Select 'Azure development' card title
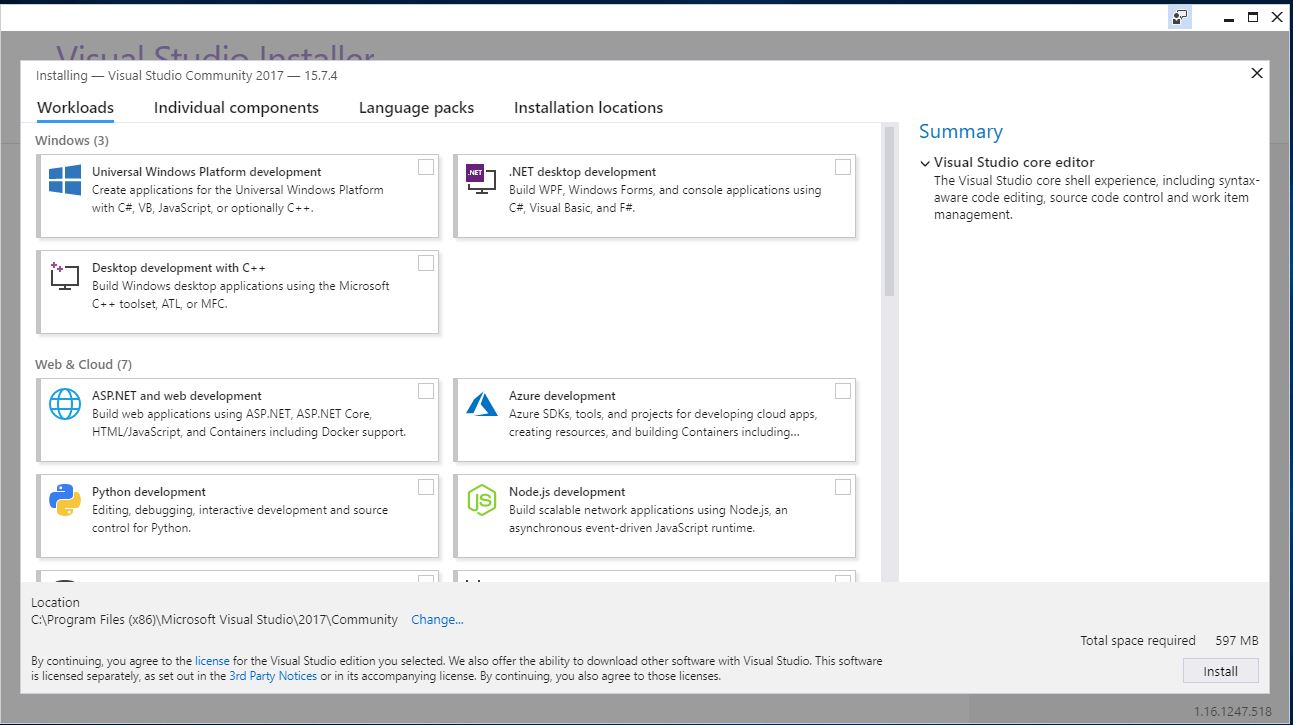This screenshot has height=725, width=1293. tap(562, 396)
